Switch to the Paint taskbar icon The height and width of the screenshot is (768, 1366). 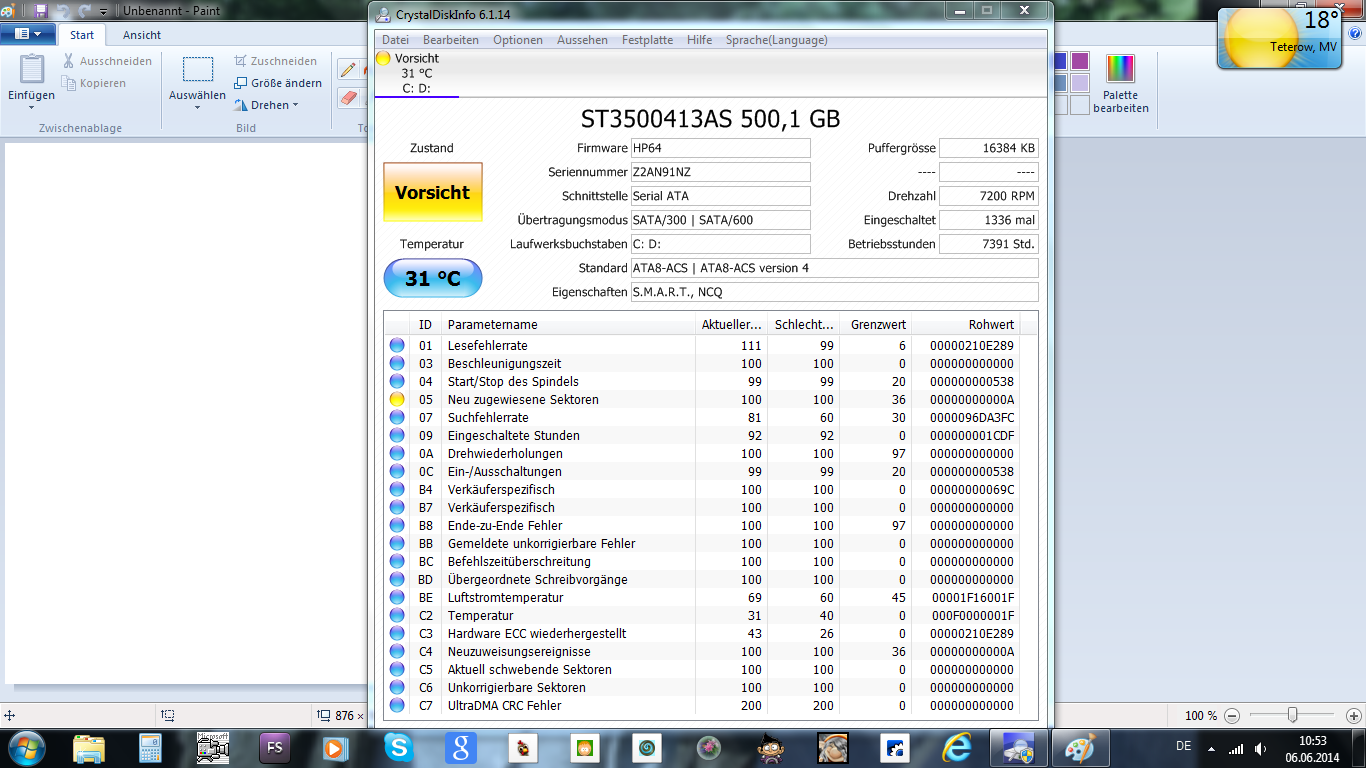click(1080, 748)
